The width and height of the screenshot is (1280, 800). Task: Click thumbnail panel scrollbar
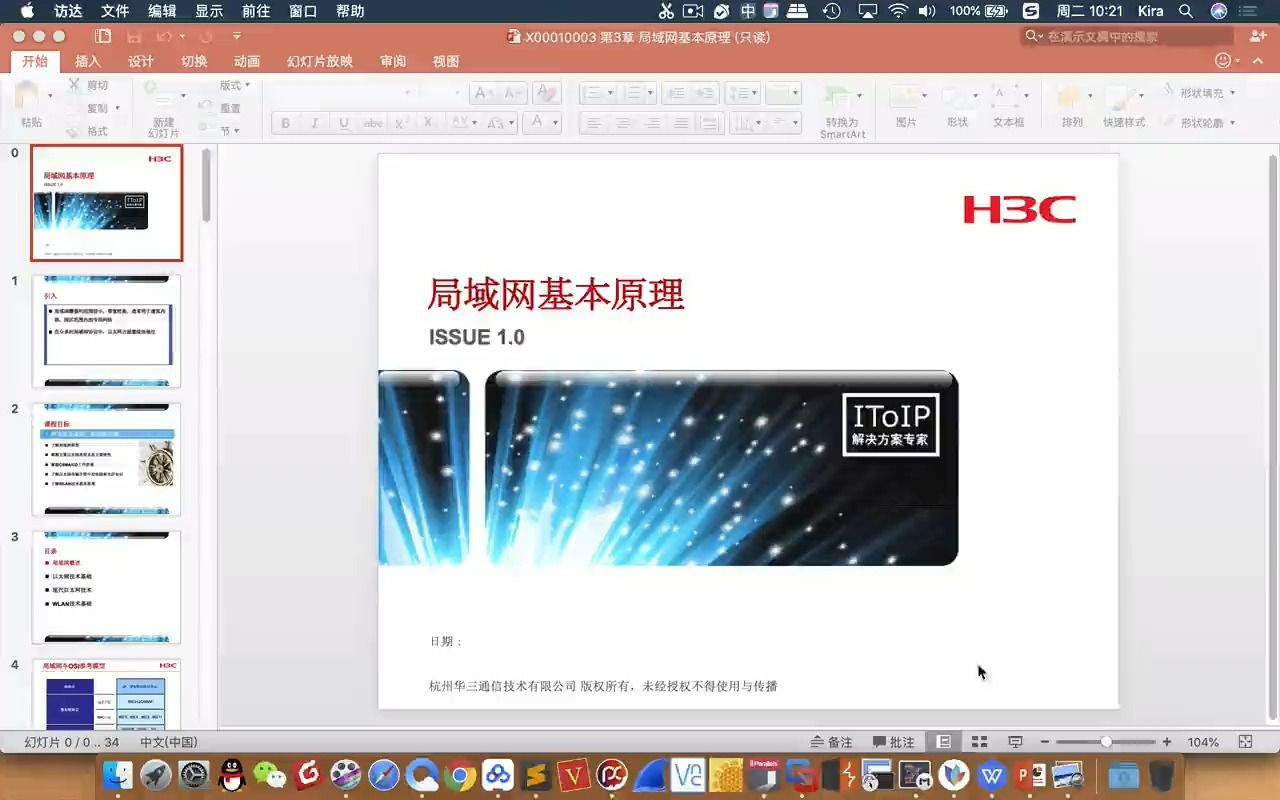[206, 186]
